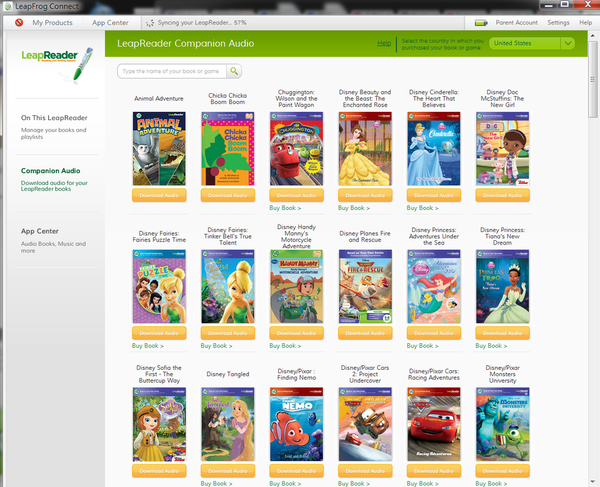Download audio for Chuggington Wilson book

click(297, 195)
